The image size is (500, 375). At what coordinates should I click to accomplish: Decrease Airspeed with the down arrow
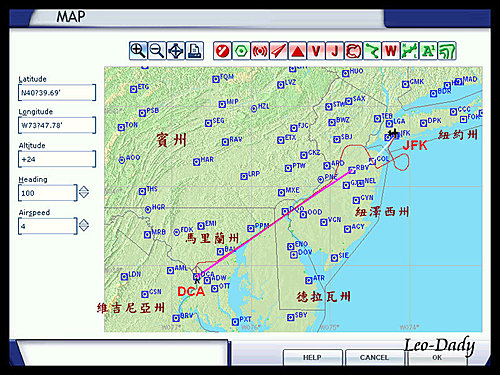pos(84,228)
